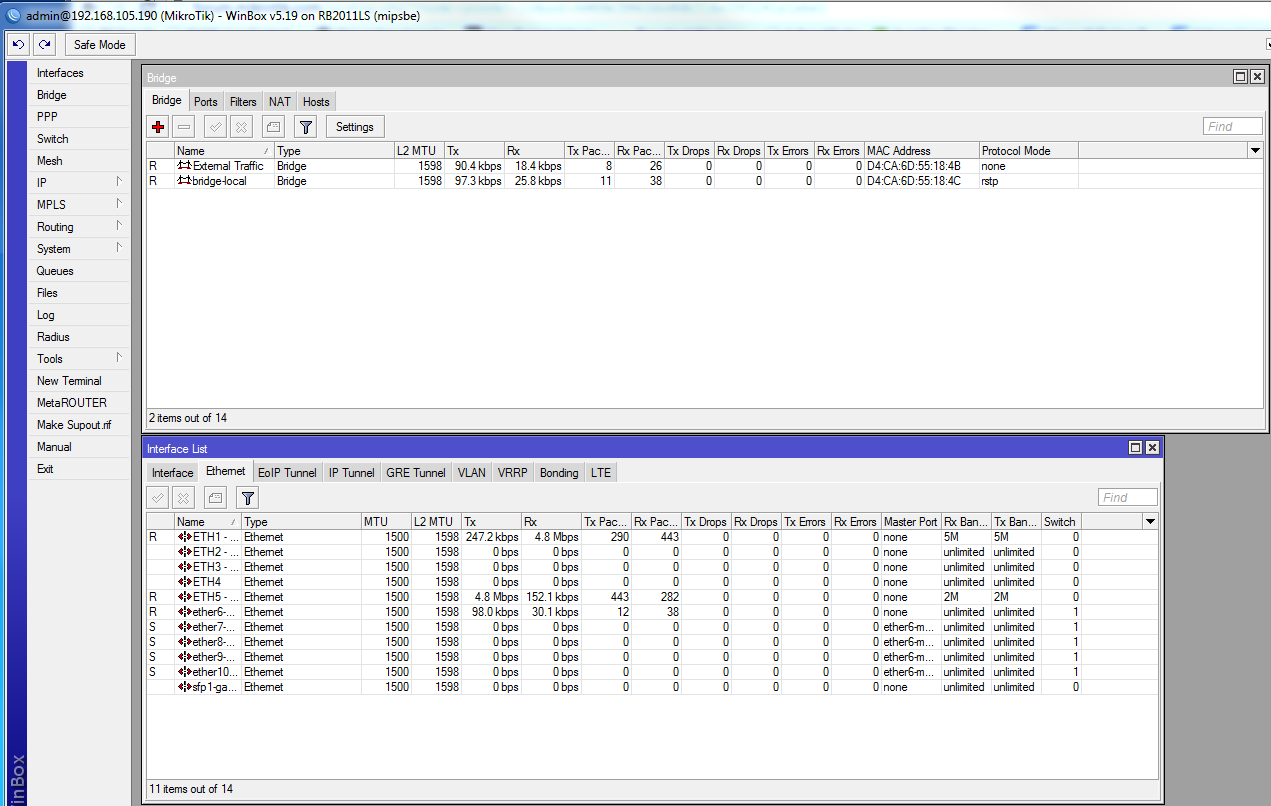
Task: Click the comment icon in Interface List
Action: point(215,497)
